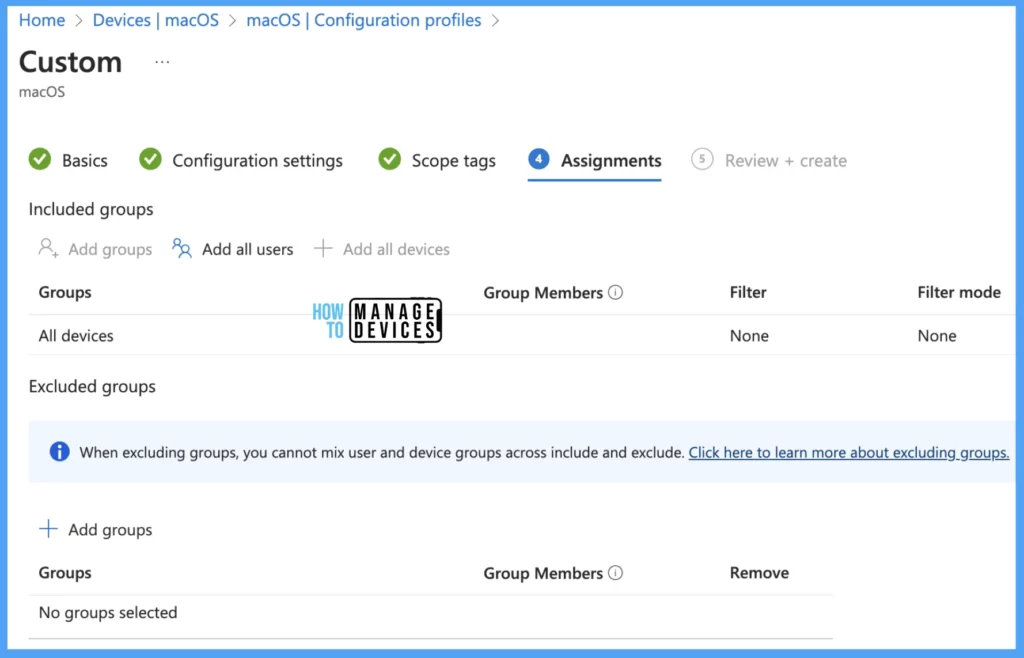
Task: Select the All devices row
Action: point(522,336)
